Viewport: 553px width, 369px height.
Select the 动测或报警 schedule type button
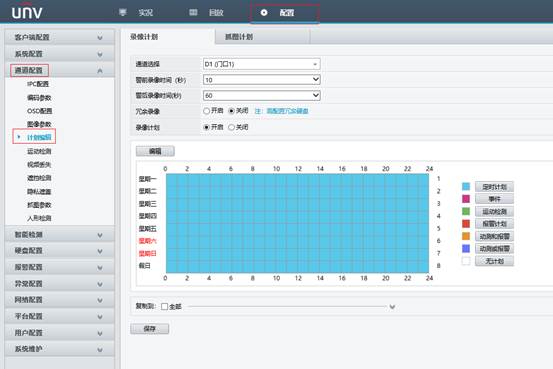[494, 248]
